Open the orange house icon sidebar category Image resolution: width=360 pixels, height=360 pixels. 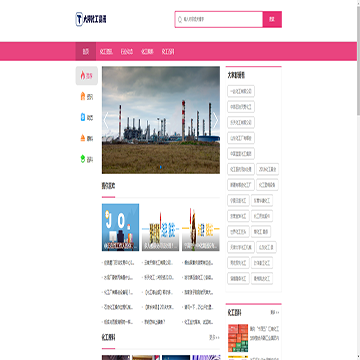(x=83, y=97)
